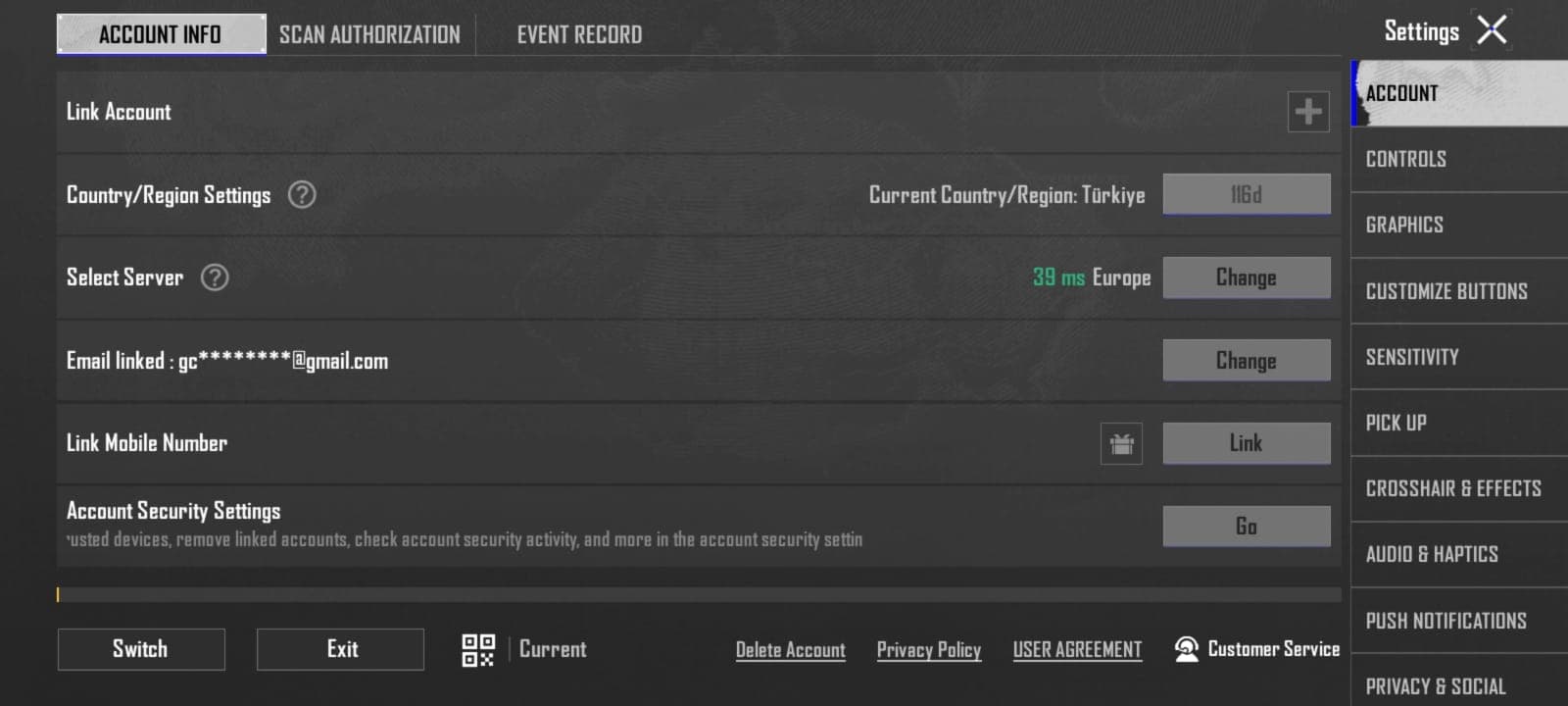Change the linked email address

[1247, 361]
